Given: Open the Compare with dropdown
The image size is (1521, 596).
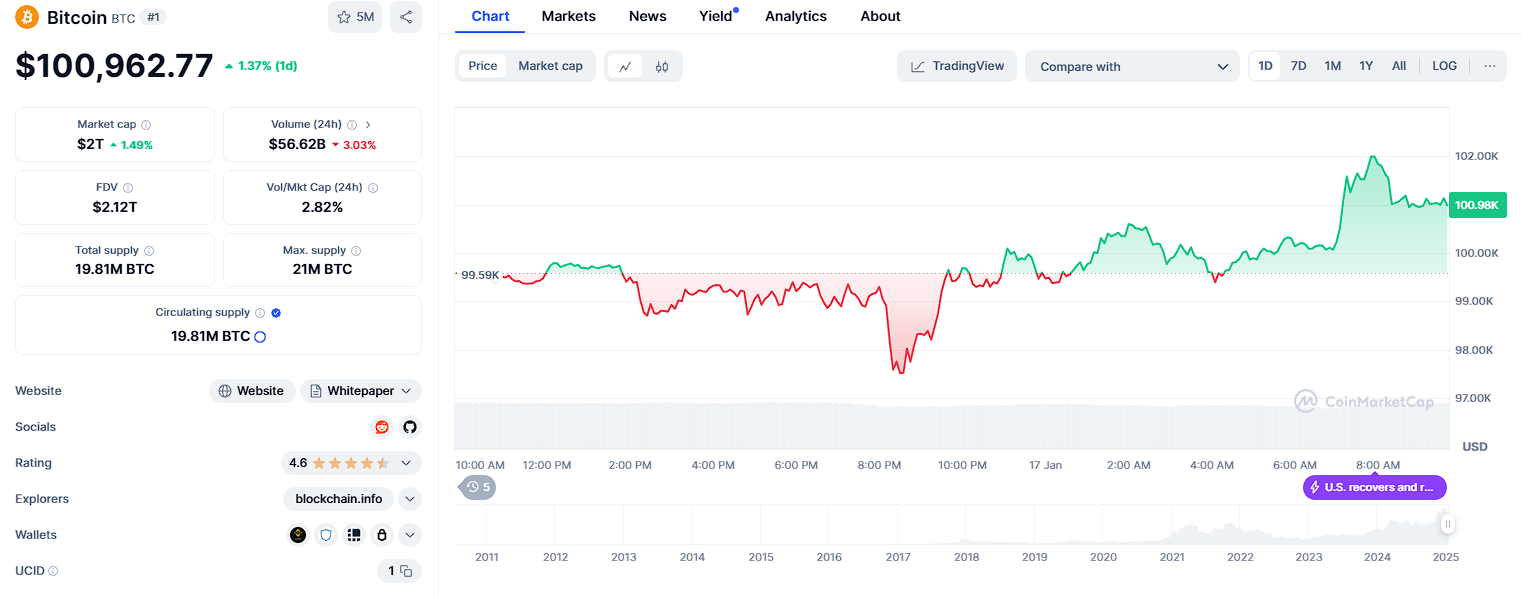Looking at the screenshot, I should [1133, 66].
